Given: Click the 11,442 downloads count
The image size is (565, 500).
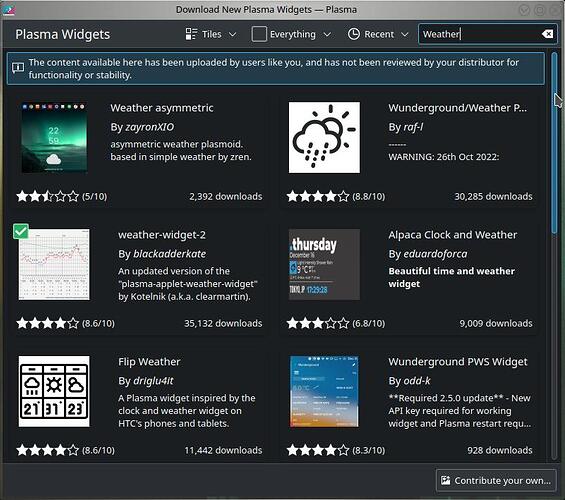Looking at the screenshot, I should pos(223,450).
